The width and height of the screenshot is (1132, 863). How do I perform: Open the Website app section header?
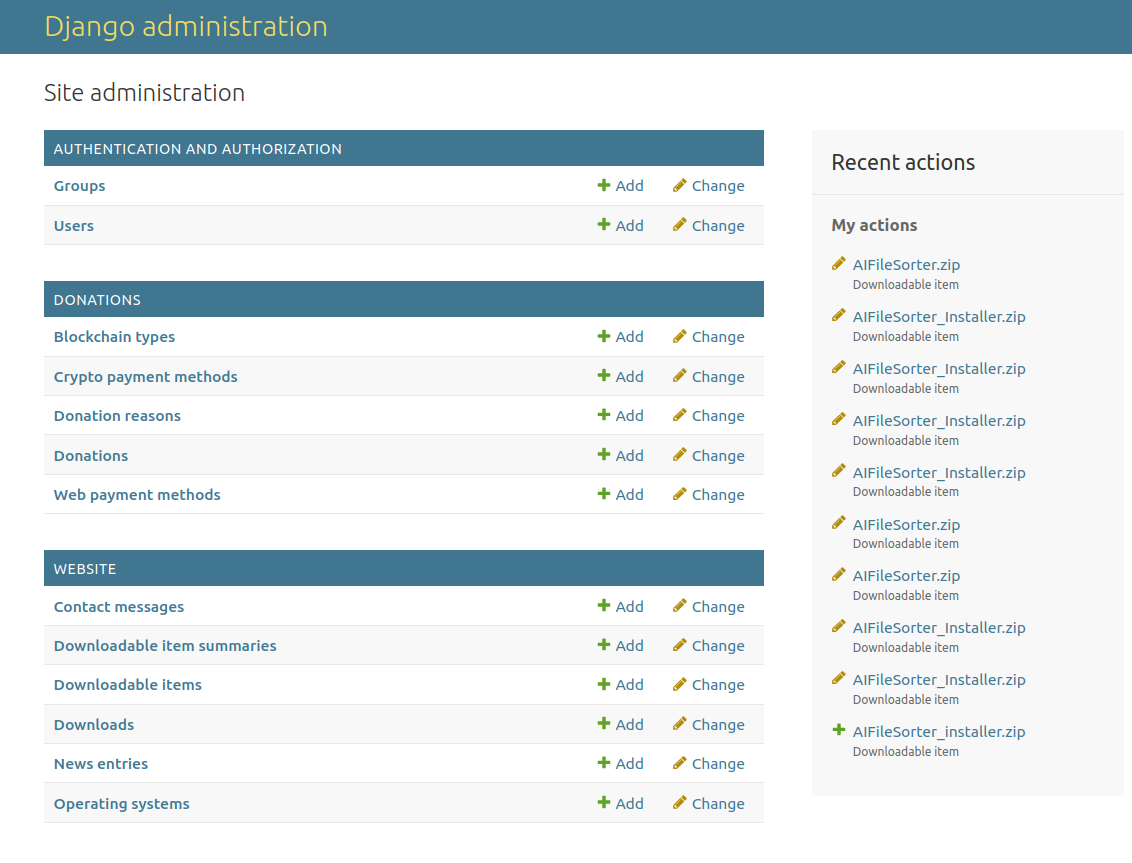(x=85, y=569)
